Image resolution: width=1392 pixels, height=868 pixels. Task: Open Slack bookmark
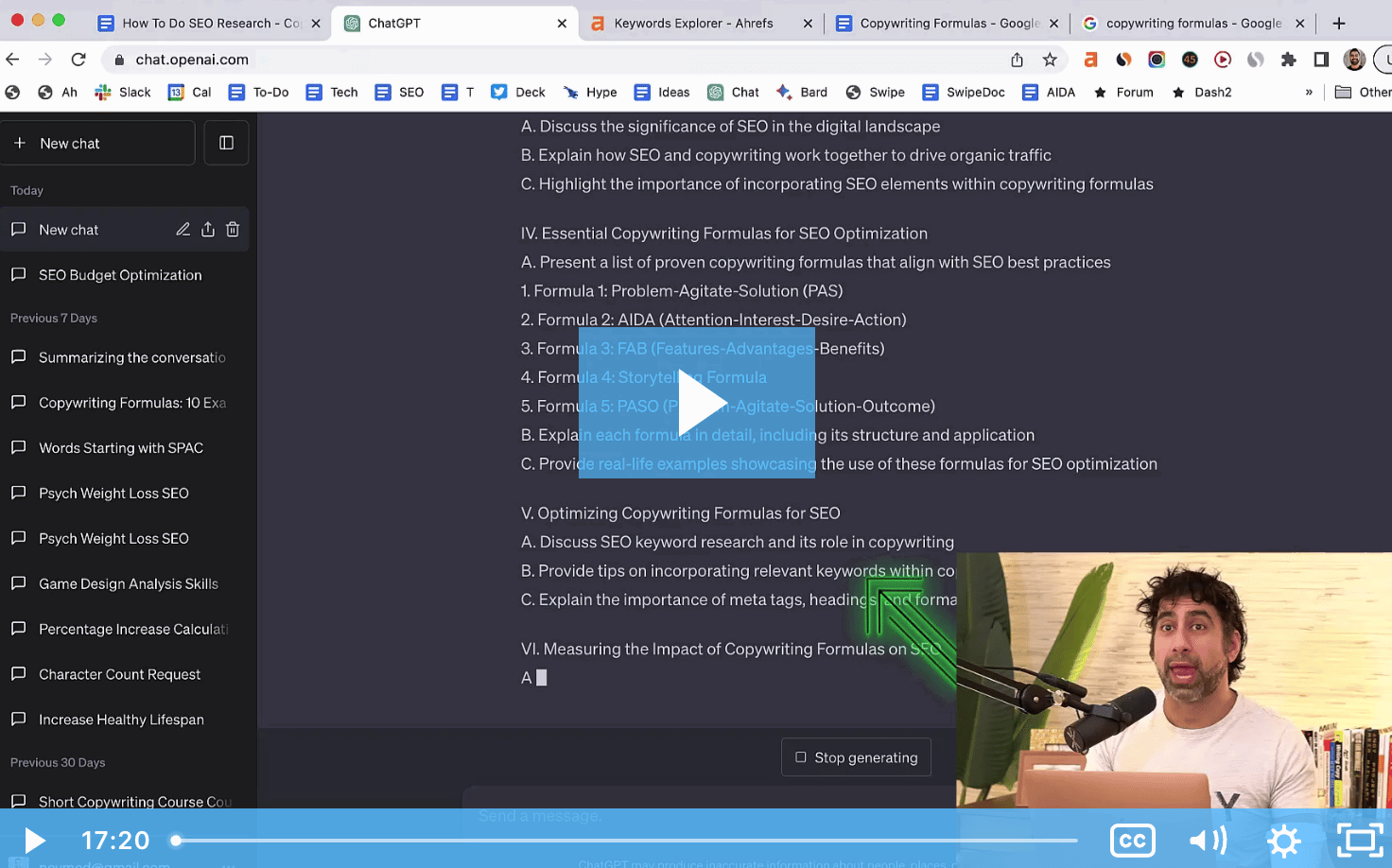[x=123, y=92]
